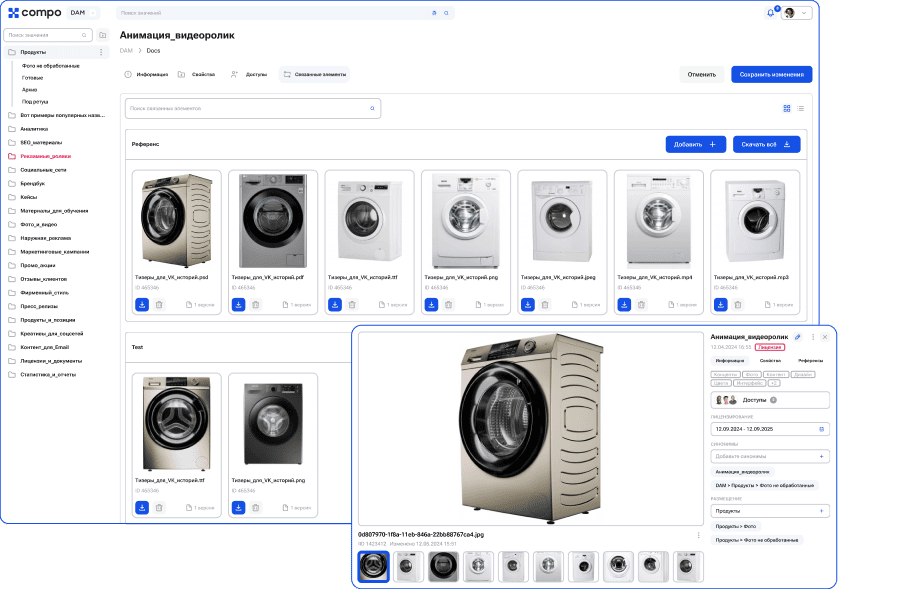The image size is (900, 589).
Task: Toggle the Лицензия tag in the detail panel
Action: point(770,347)
